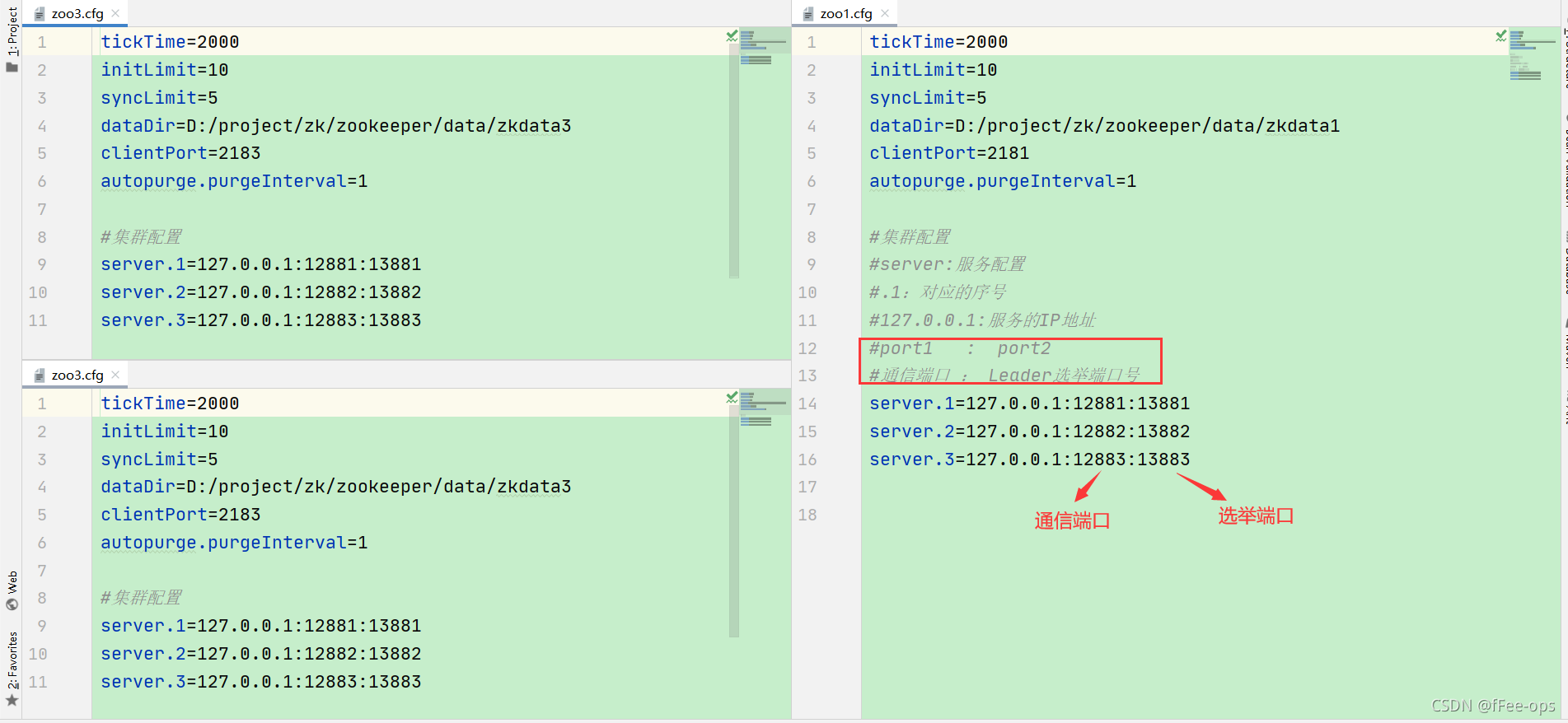The image size is (1568, 723).
Task: Click server.1 line in upper zoo3.cfg editor
Action: [x=260, y=264]
